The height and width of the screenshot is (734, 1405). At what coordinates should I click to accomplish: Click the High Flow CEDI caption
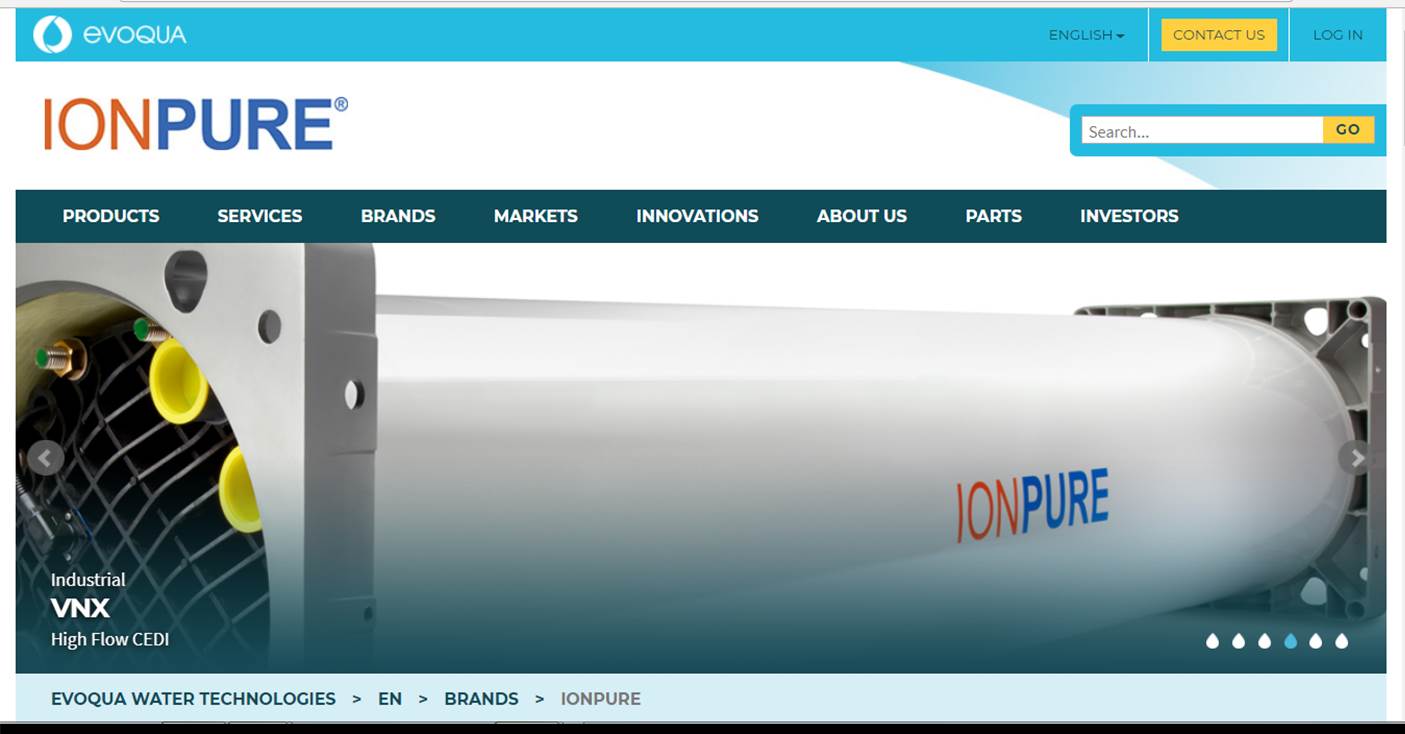(x=110, y=640)
